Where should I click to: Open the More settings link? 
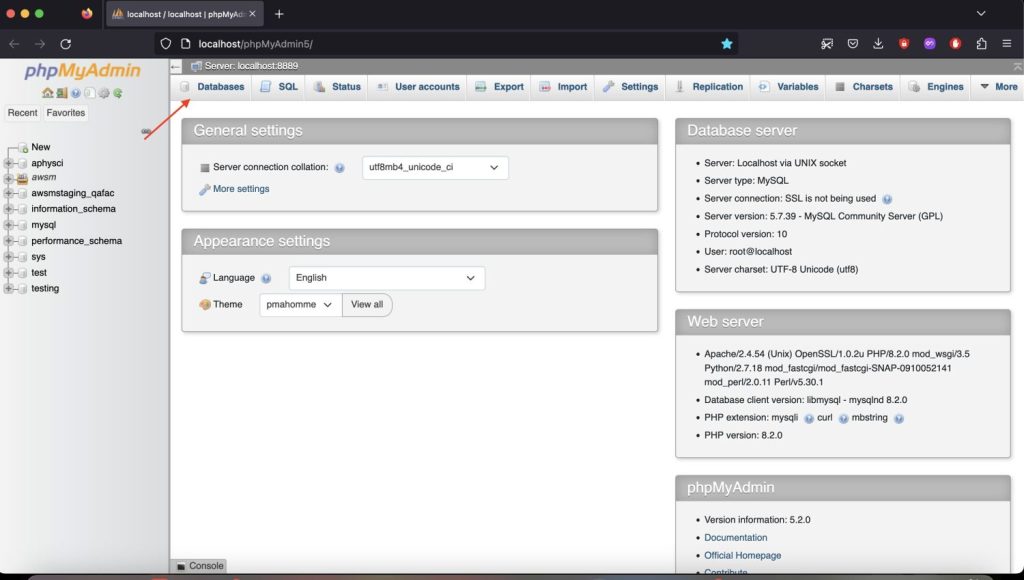click(x=240, y=189)
